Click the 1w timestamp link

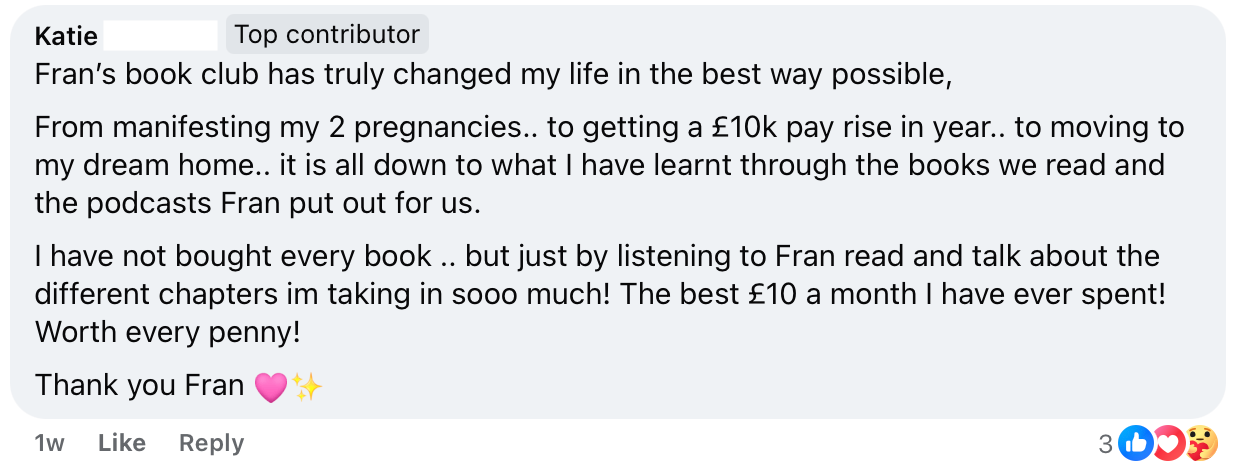click(49, 443)
